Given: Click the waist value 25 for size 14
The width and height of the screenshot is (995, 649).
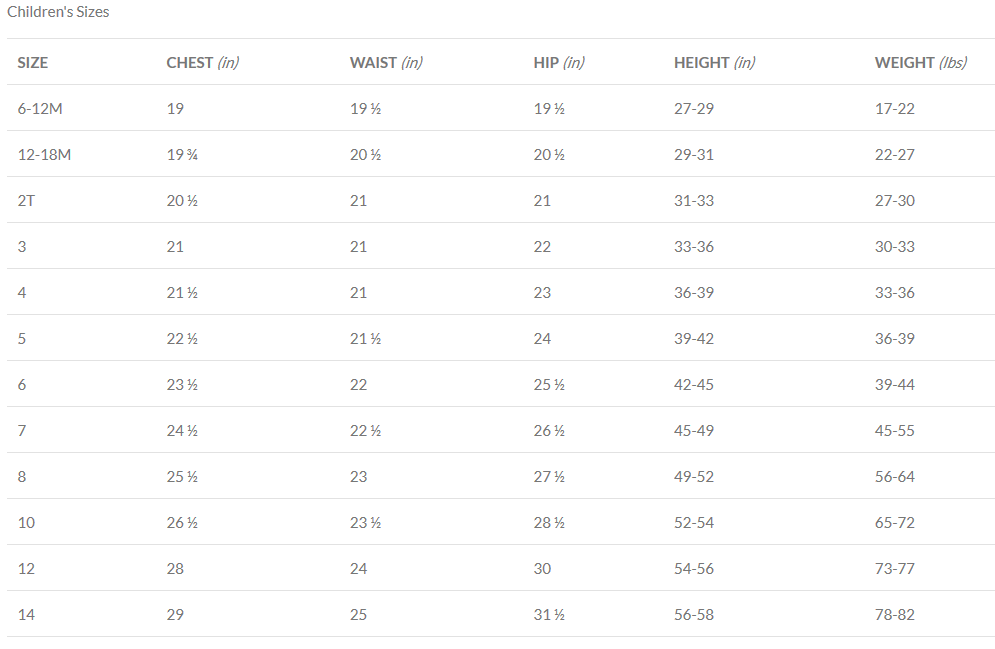Looking at the screenshot, I should pos(358,614).
